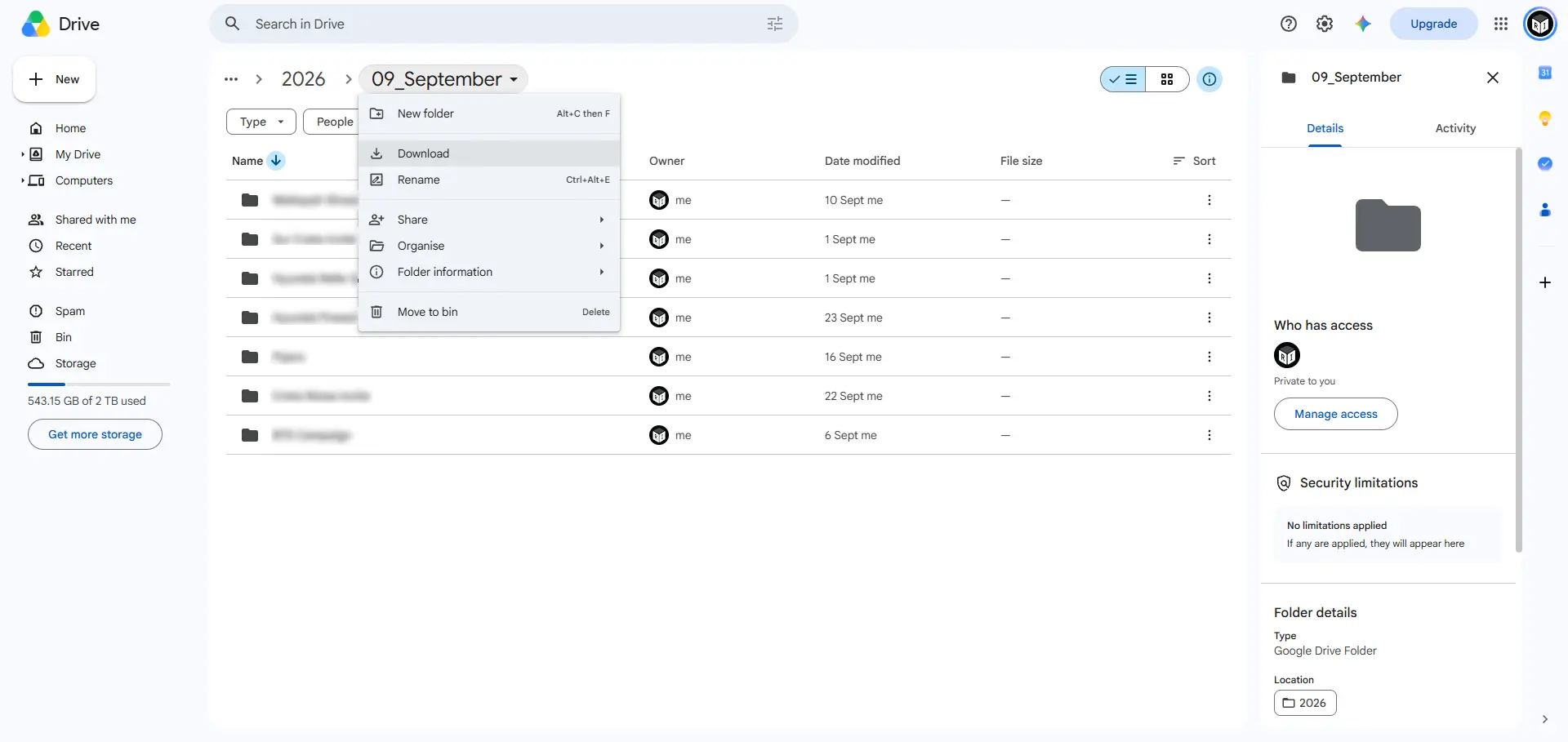
Task: Click the advanced search filter icon
Action: (775, 24)
